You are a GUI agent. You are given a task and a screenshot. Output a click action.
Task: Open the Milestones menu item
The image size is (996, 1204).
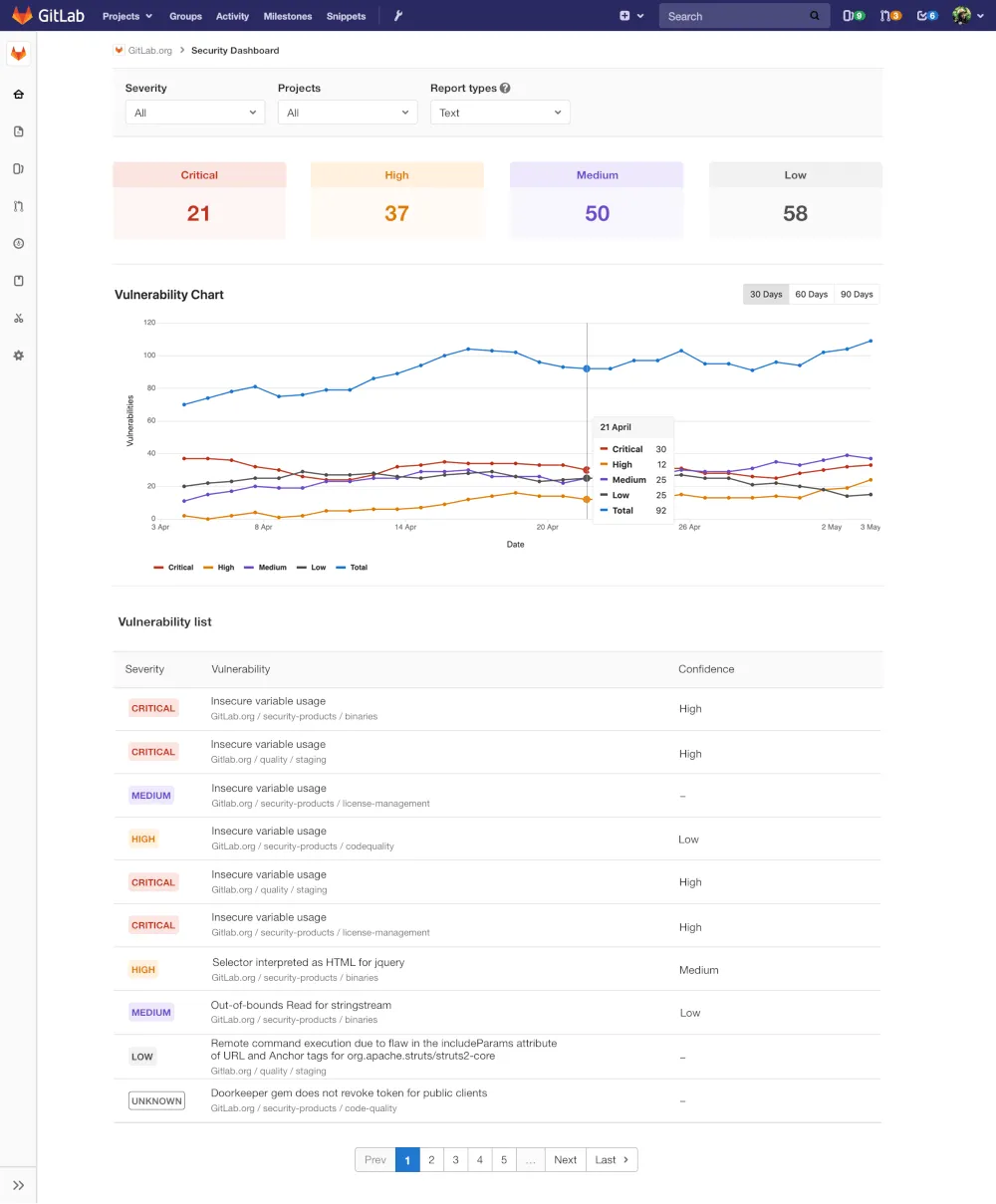pyautogui.click(x=288, y=16)
